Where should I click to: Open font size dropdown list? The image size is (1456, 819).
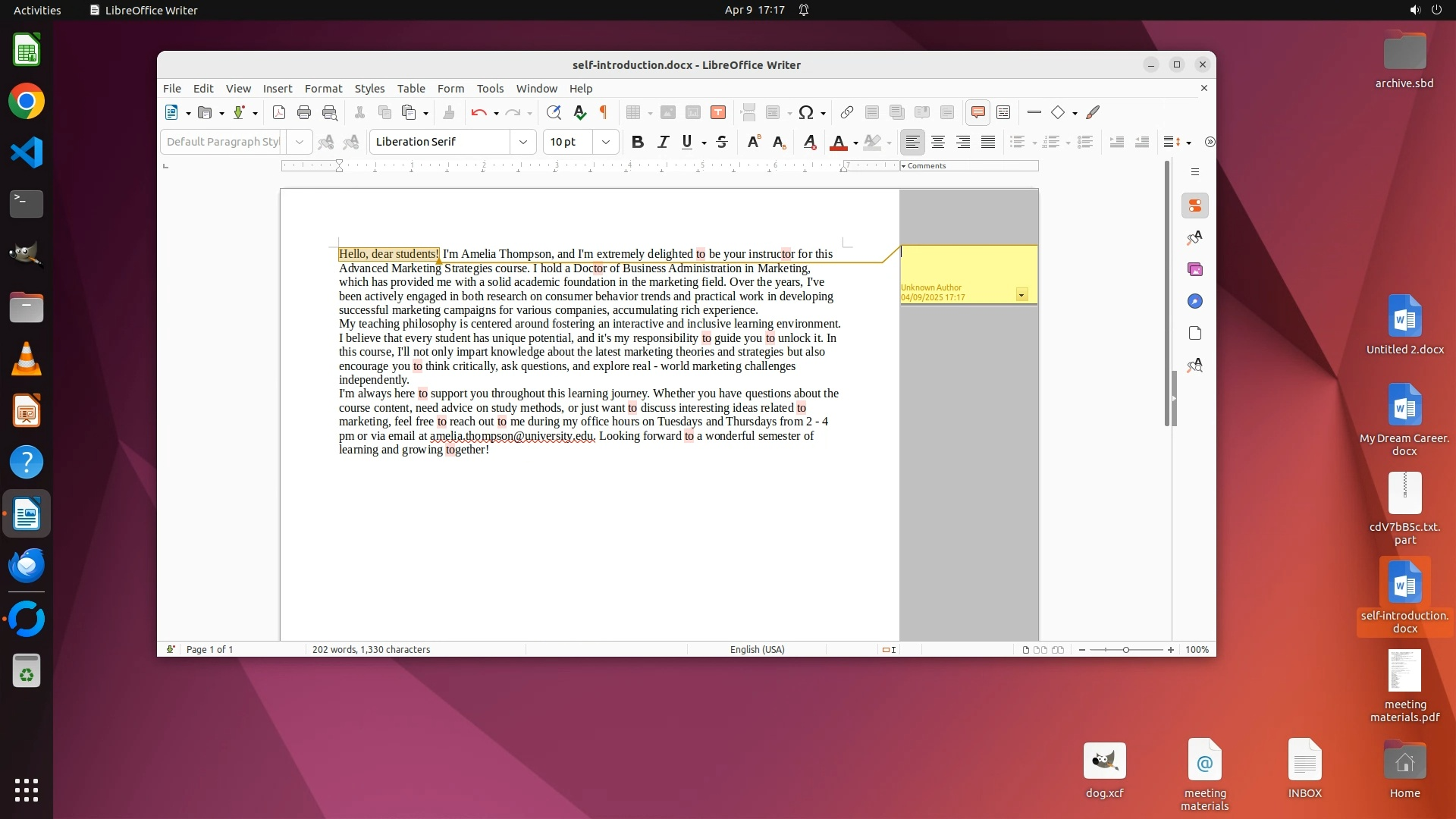point(605,142)
